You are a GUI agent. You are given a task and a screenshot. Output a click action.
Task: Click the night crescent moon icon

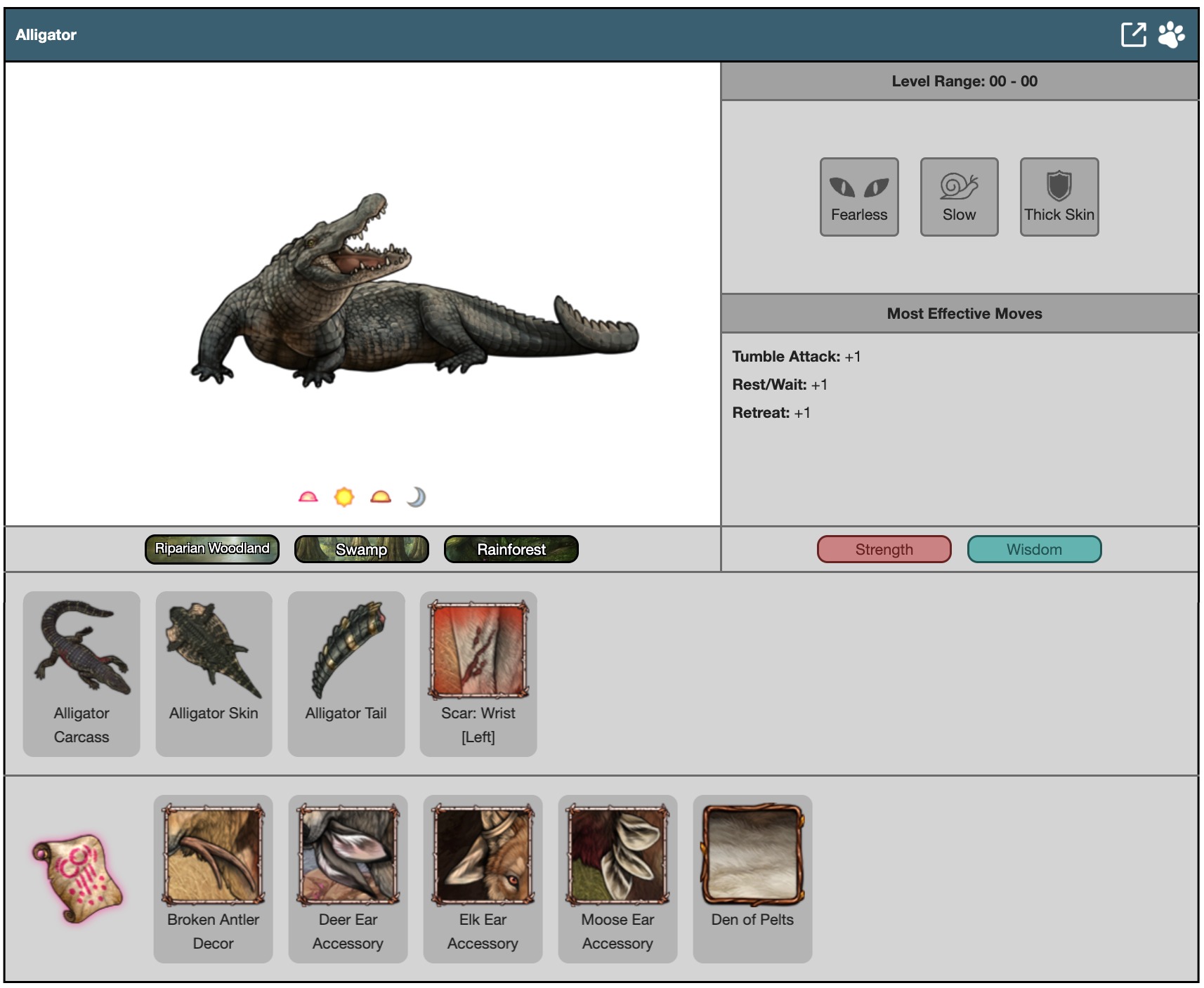point(416,497)
